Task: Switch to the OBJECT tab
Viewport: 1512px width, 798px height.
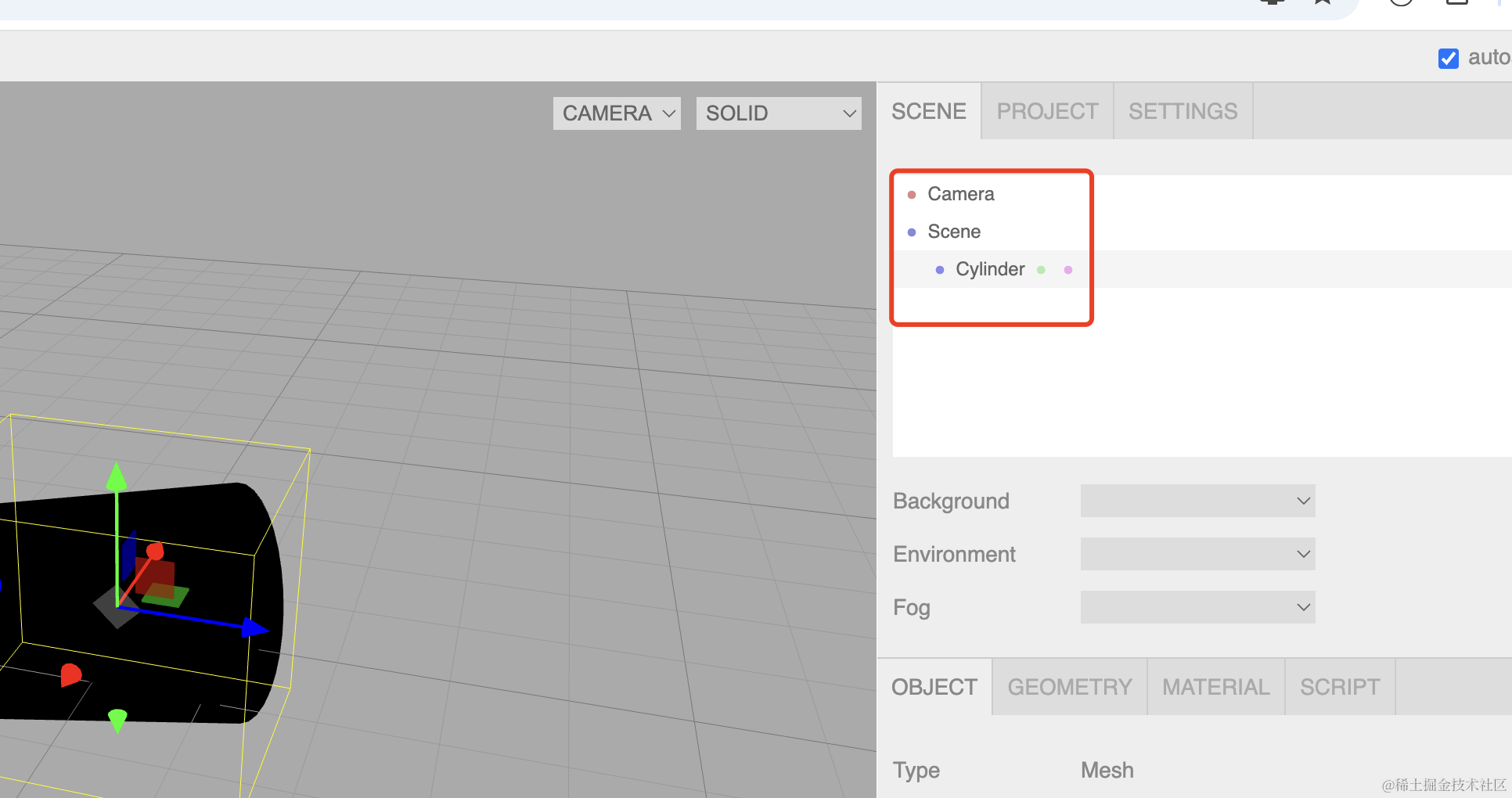Action: [934, 687]
